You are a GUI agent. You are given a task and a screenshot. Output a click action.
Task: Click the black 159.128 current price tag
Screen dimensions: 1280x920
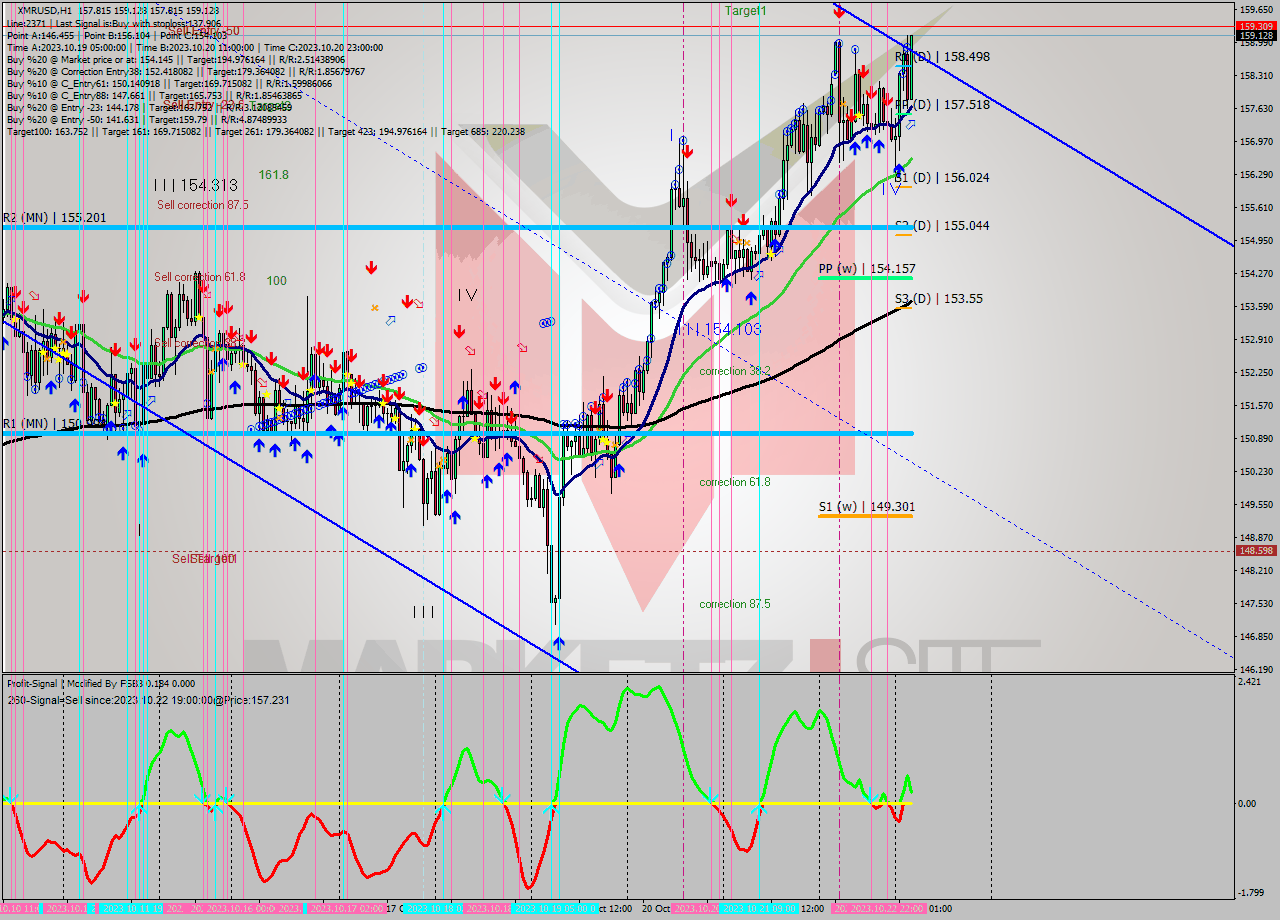pos(1255,35)
